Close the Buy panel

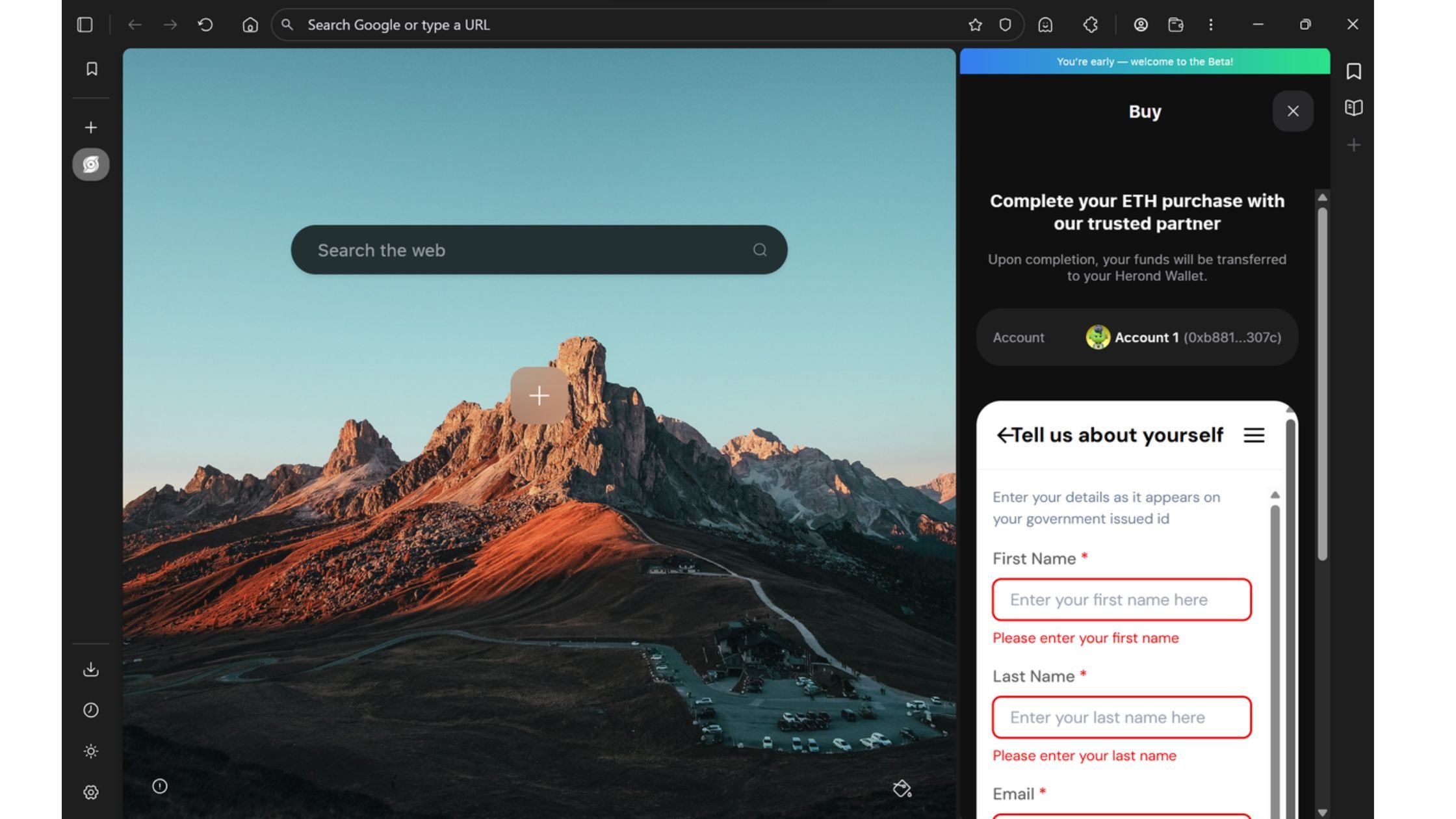coord(1293,111)
